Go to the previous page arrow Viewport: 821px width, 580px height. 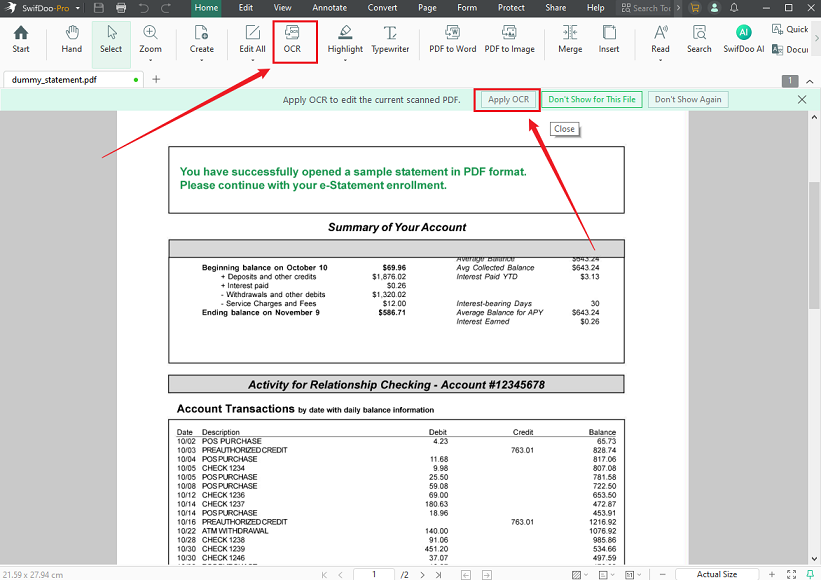click(340, 575)
